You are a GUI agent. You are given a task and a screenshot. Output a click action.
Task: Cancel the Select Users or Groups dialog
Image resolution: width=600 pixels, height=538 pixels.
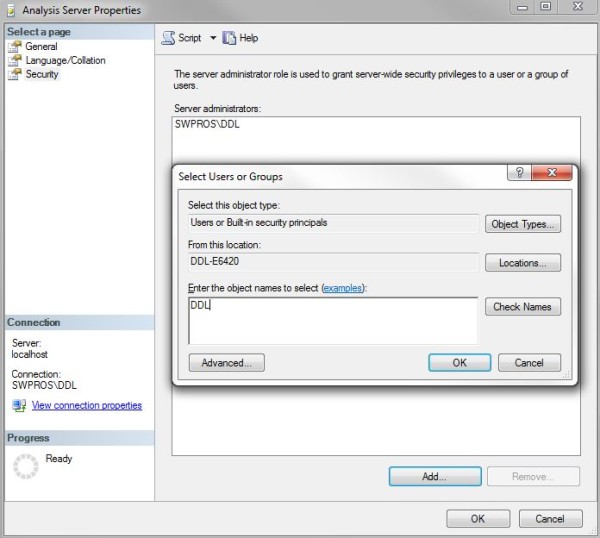pos(529,363)
